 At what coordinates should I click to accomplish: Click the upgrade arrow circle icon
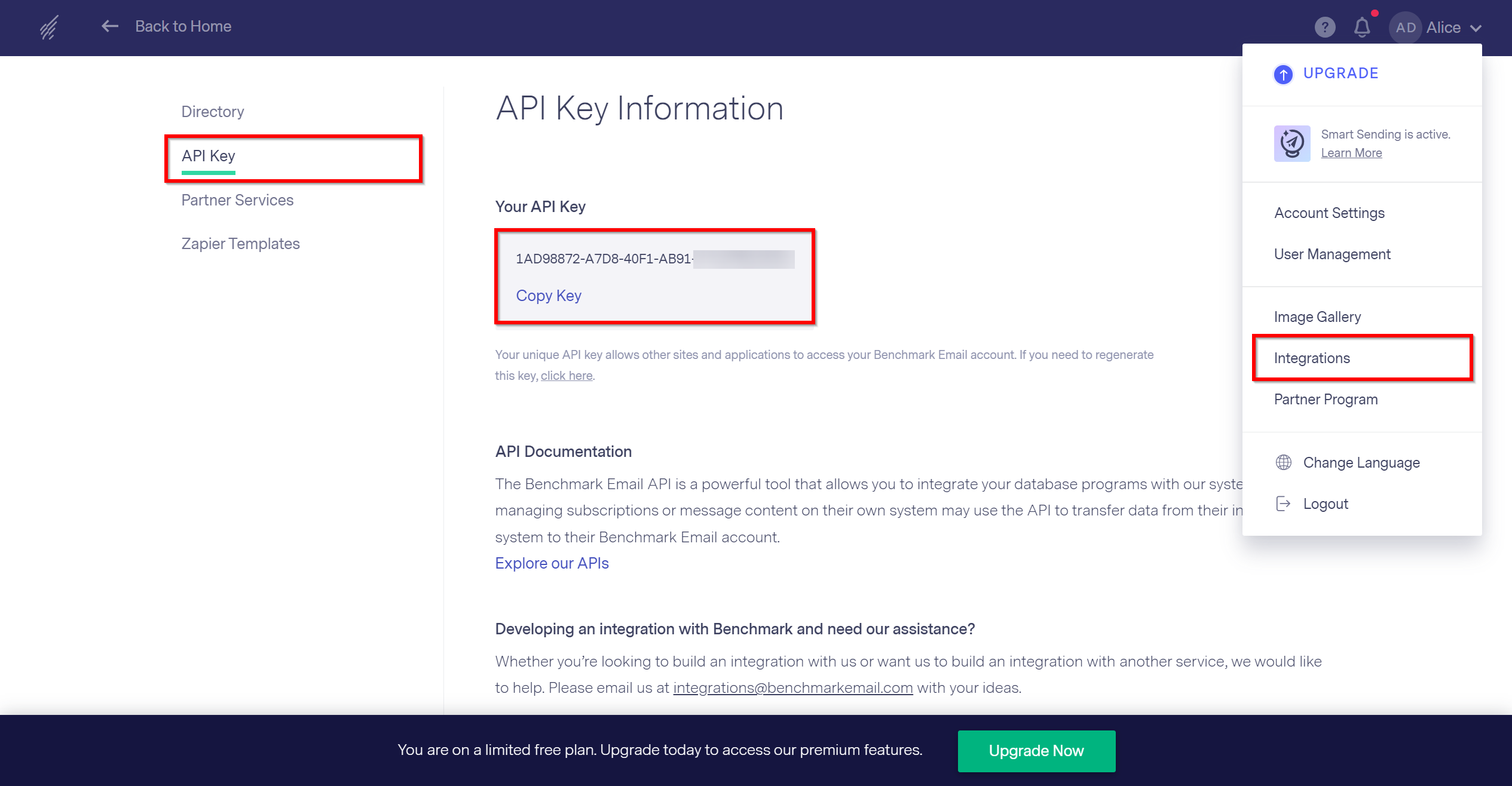[1283, 74]
